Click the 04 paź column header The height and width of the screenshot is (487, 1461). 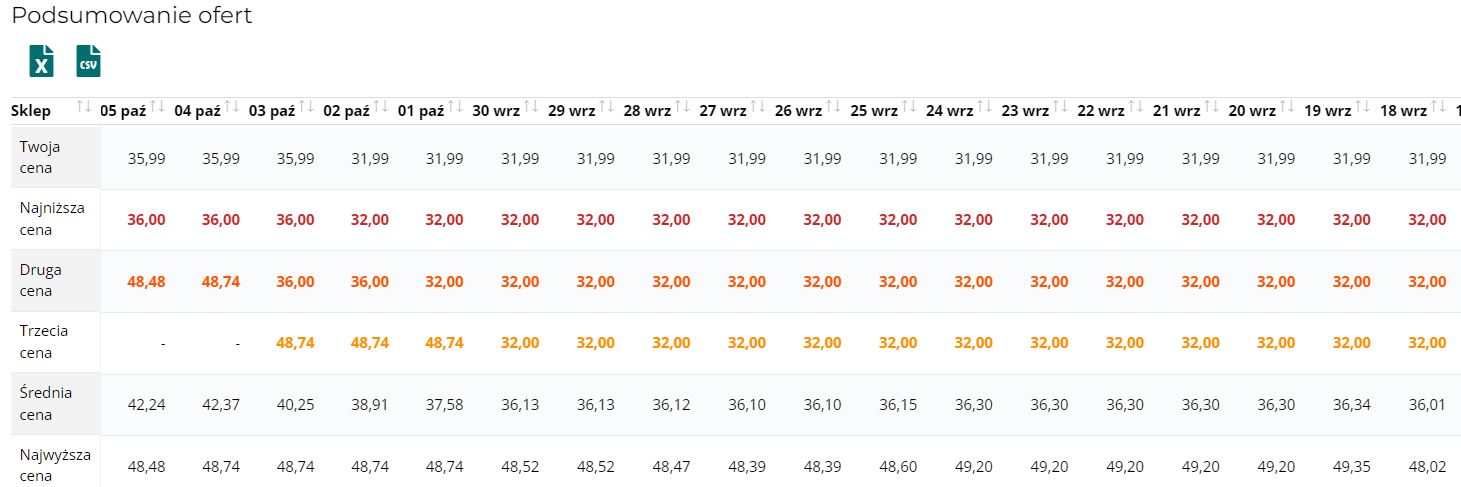click(x=197, y=111)
